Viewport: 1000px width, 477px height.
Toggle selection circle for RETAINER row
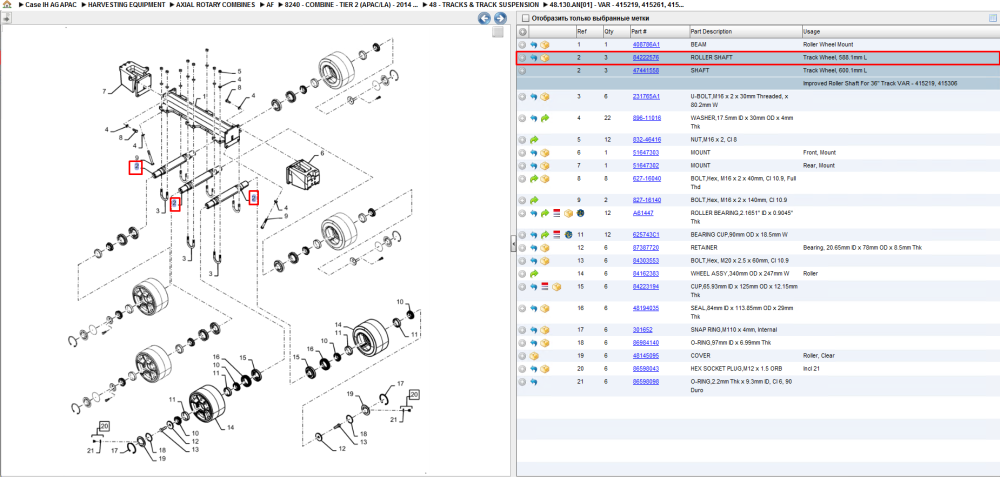pyautogui.click(x=522, y=248)
